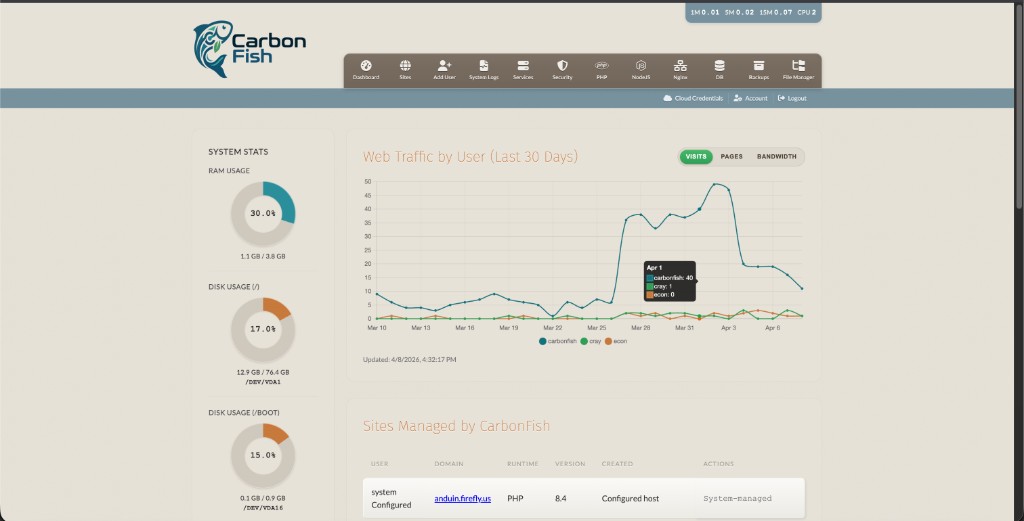Click the Disk Usage (/boot) donut chart
The image size is (1024, 521).
263,455
